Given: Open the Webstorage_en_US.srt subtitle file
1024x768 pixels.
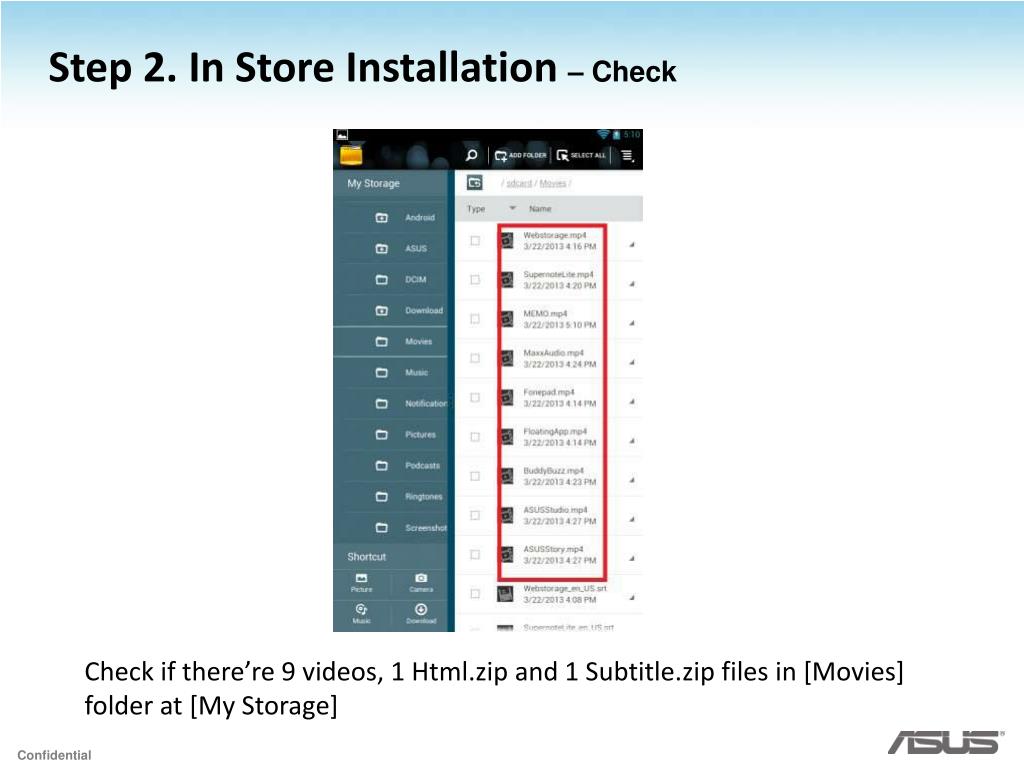Looking at the screenshot, I should coord(565,588).
